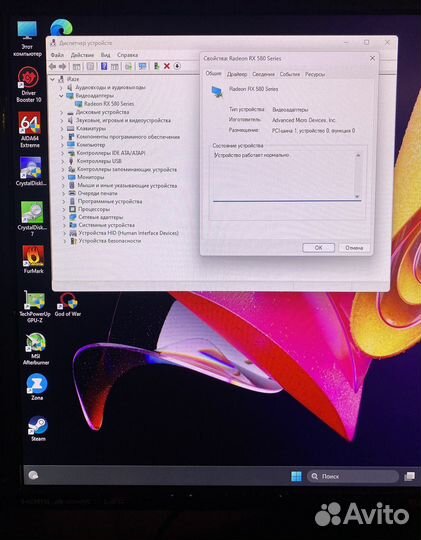Viewport: 421px width, 540px height.
Task: Expand the Сетевые адаптеры category
Action: (x=64, y=217)
